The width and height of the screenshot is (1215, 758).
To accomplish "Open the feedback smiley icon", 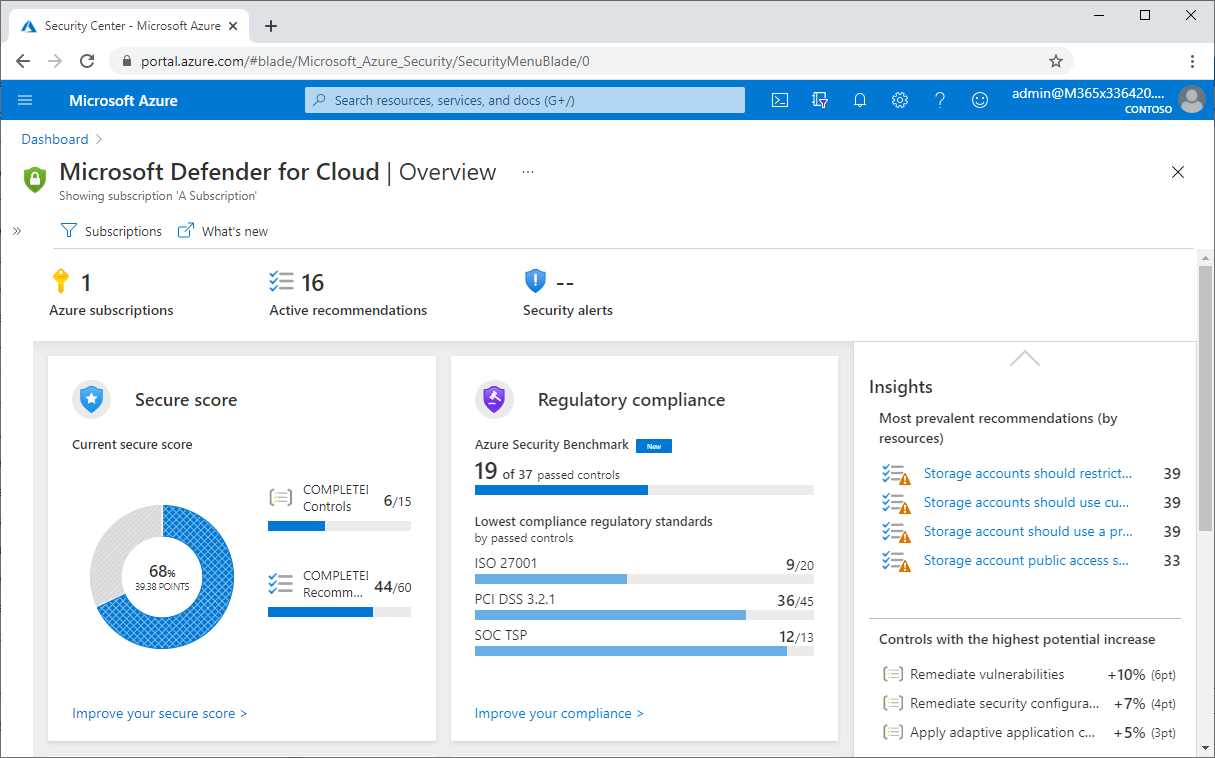I will click(980, 100).
